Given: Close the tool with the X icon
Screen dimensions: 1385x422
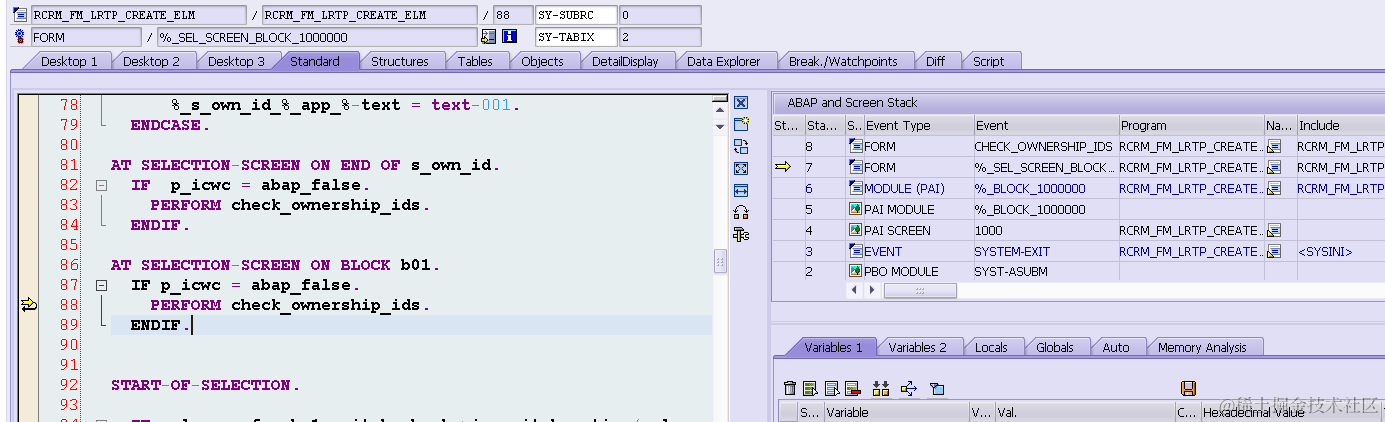Looking at the screenshot, I should [x=741, y=103].
